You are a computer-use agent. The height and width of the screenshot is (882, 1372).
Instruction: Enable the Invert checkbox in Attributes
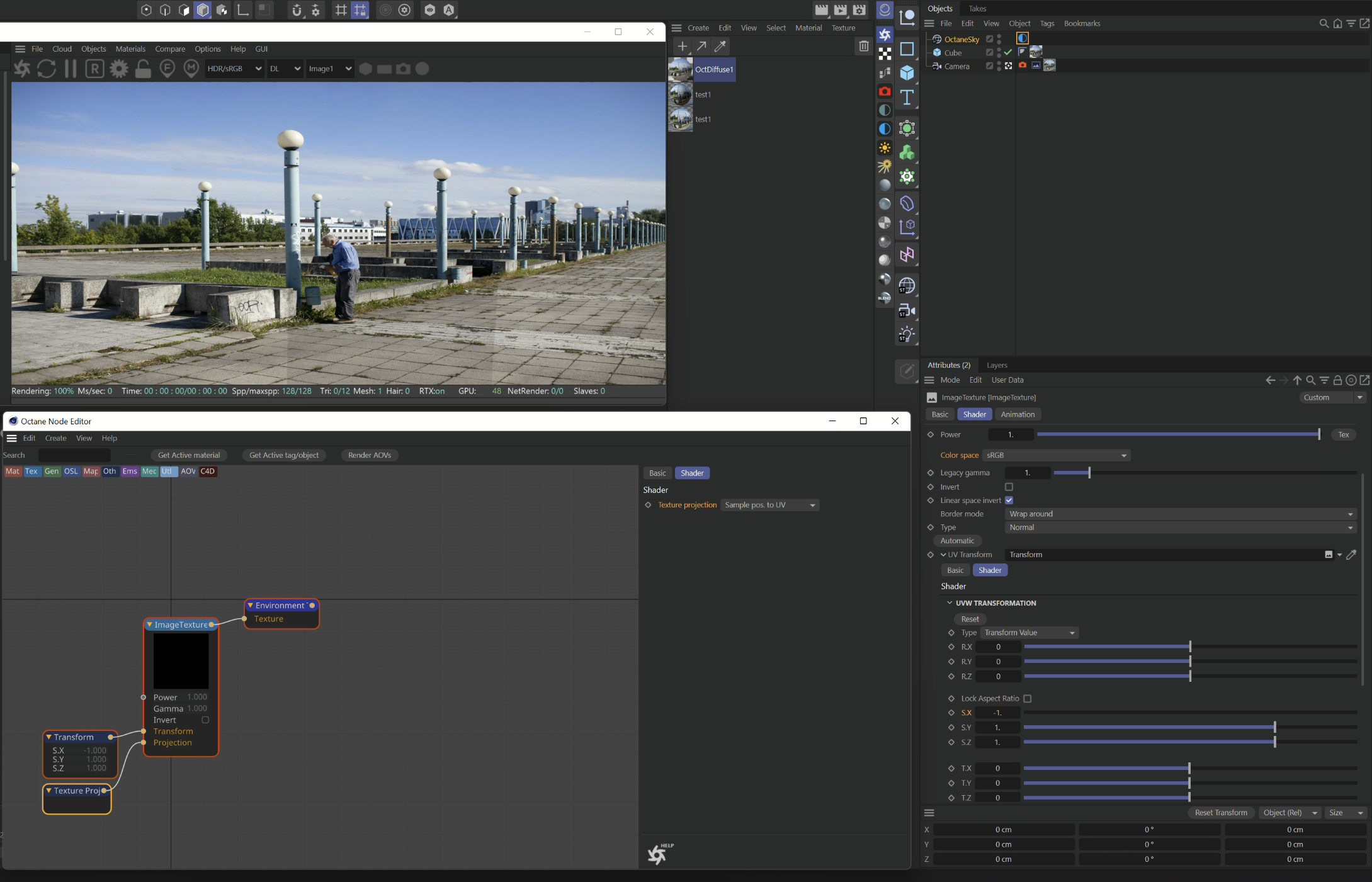(1009, 487)
